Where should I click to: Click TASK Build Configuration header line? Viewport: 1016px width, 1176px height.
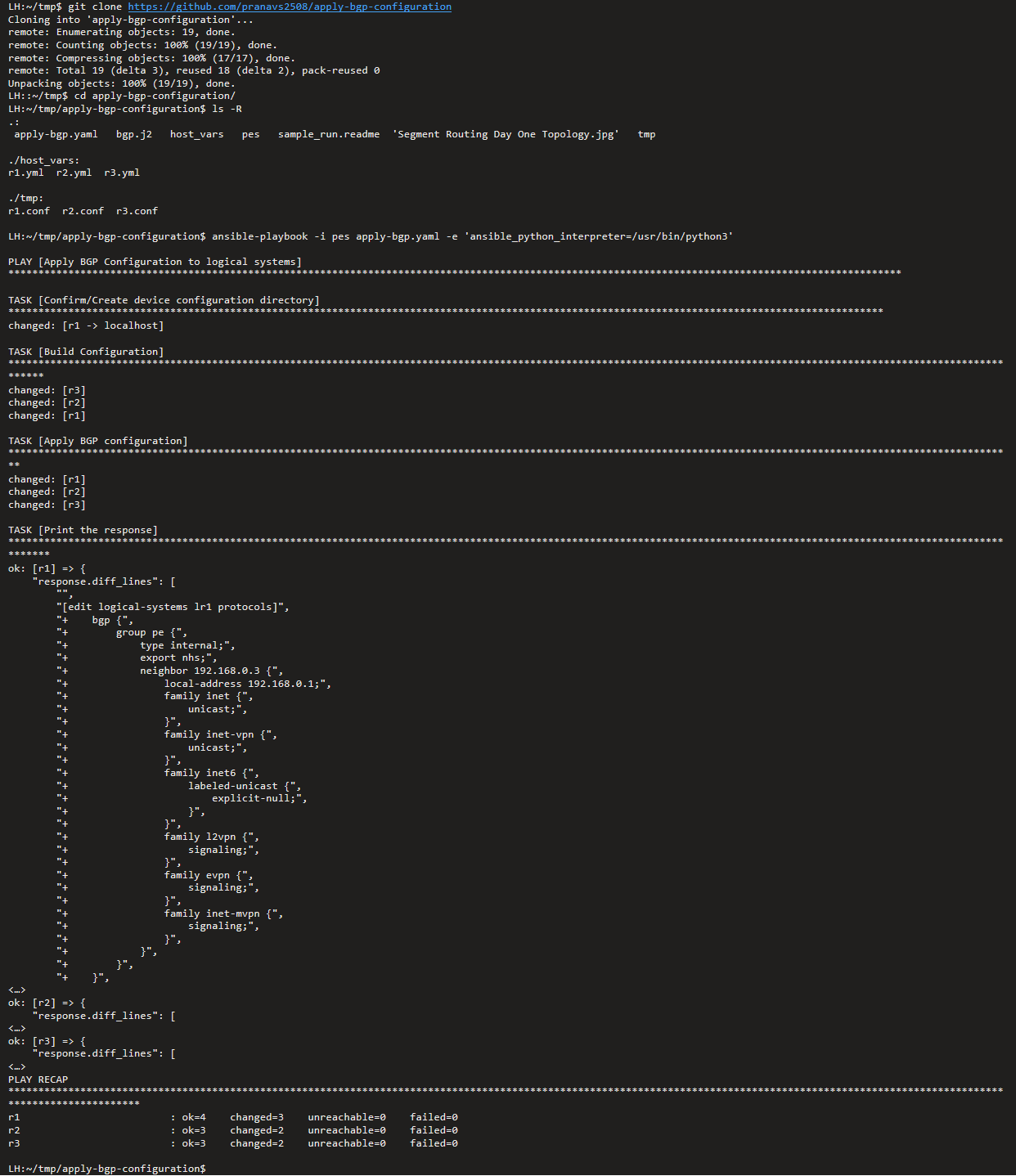click(x=86, y=352)
